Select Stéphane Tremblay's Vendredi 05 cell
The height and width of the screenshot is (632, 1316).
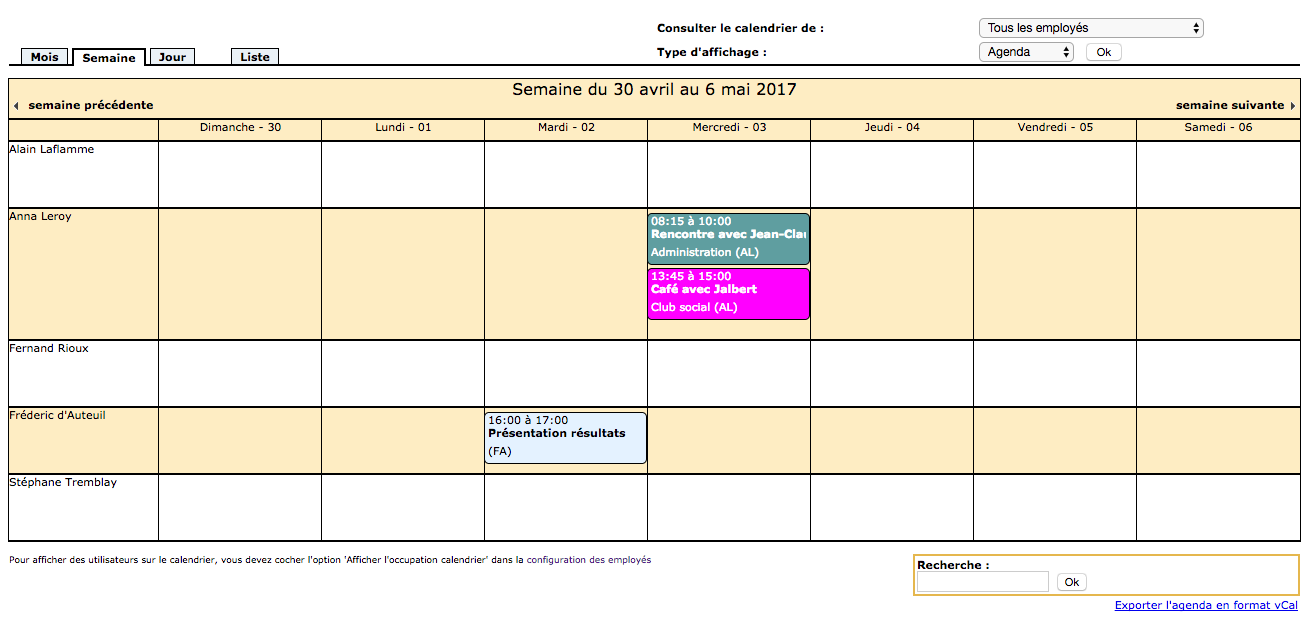pos(1054,507)
